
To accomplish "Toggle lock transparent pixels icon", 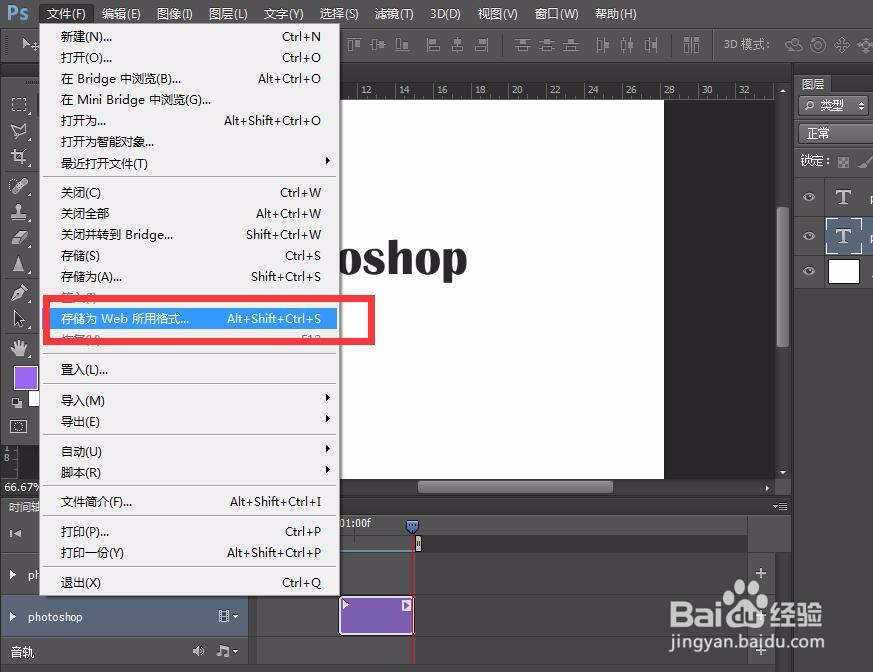I will click(843, 161).
